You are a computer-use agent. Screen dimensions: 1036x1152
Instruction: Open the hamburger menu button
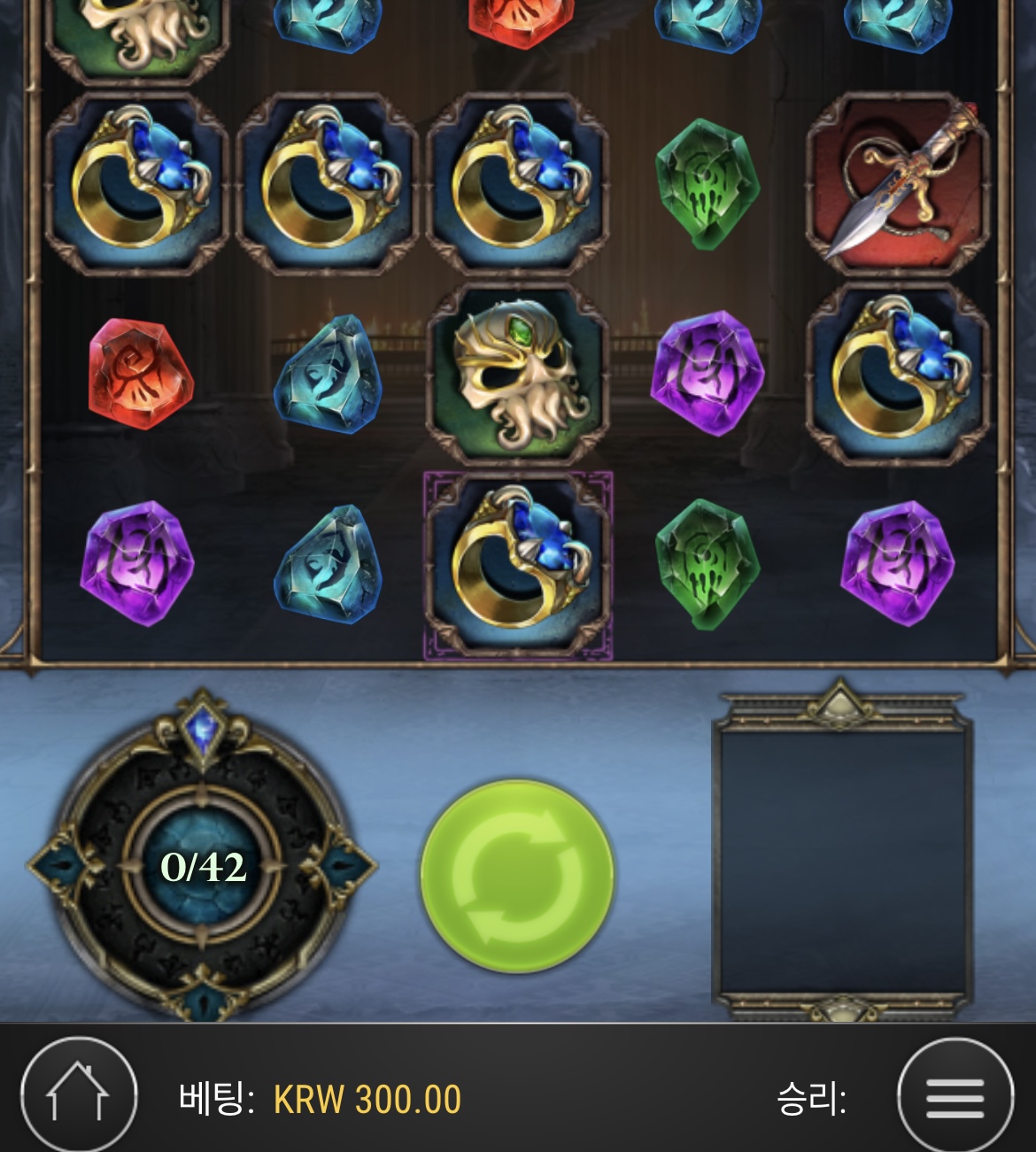click(955, 1098)
